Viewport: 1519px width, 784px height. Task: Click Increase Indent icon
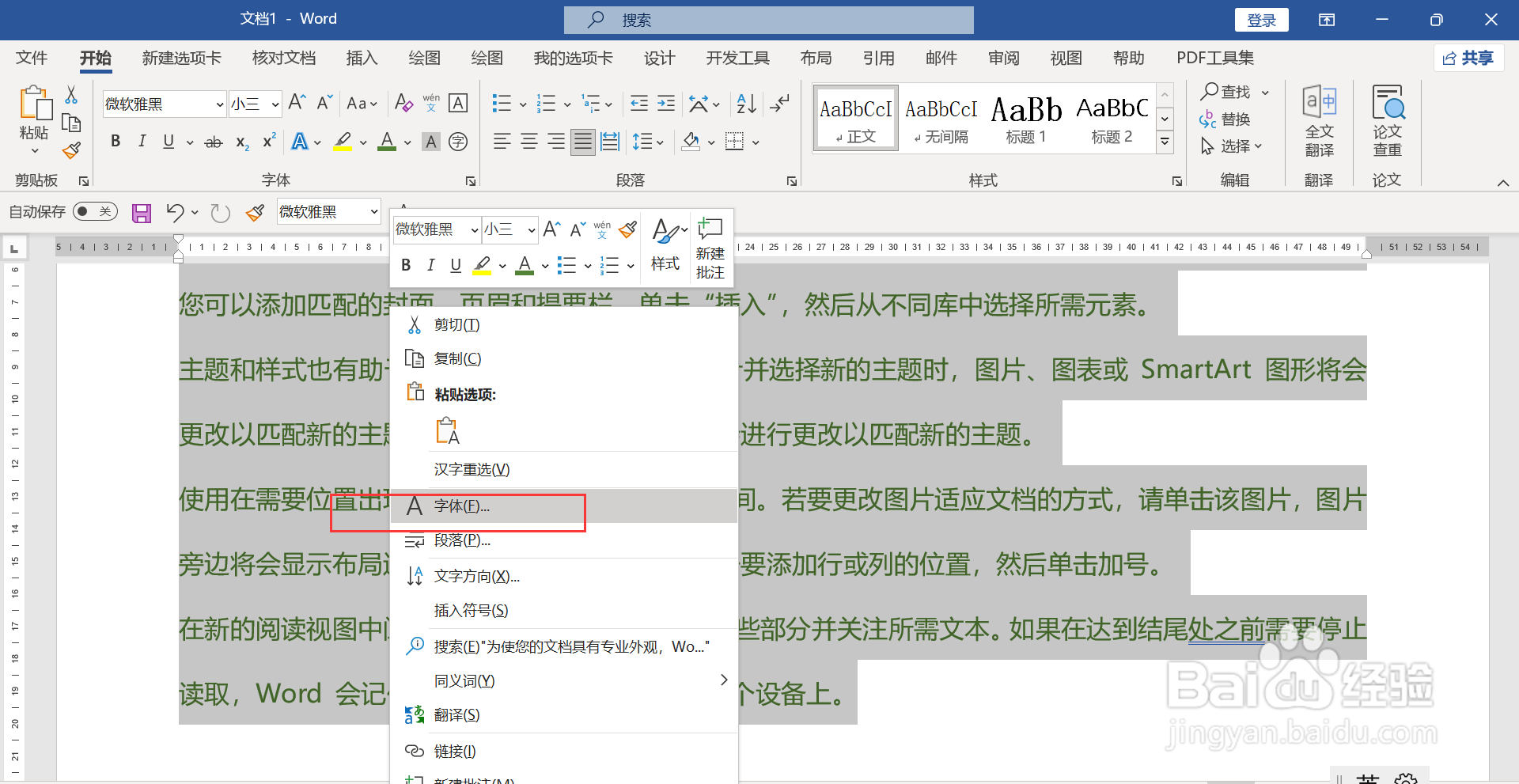tap(666, 103)
